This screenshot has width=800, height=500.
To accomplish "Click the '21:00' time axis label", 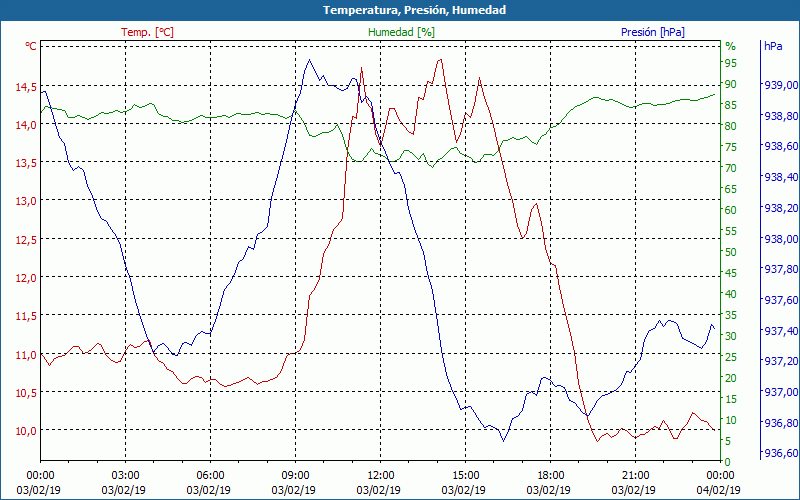I will [635, 477].
